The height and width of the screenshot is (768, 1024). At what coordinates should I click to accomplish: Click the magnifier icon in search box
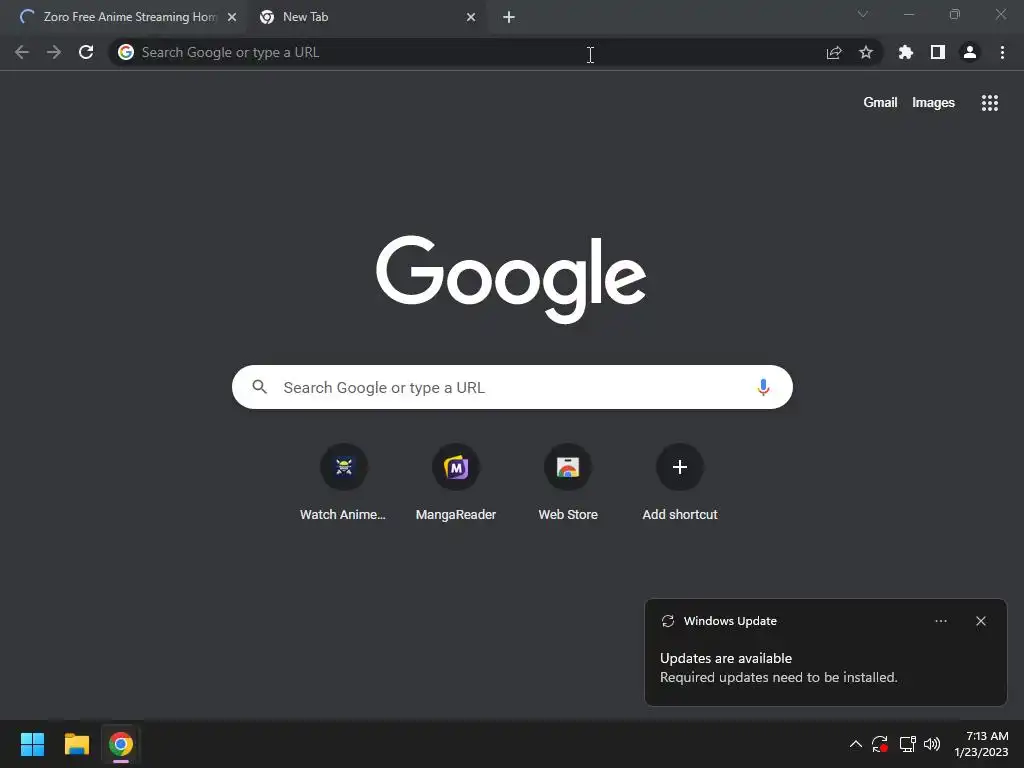pyautogui.click(x=259, y=387)
